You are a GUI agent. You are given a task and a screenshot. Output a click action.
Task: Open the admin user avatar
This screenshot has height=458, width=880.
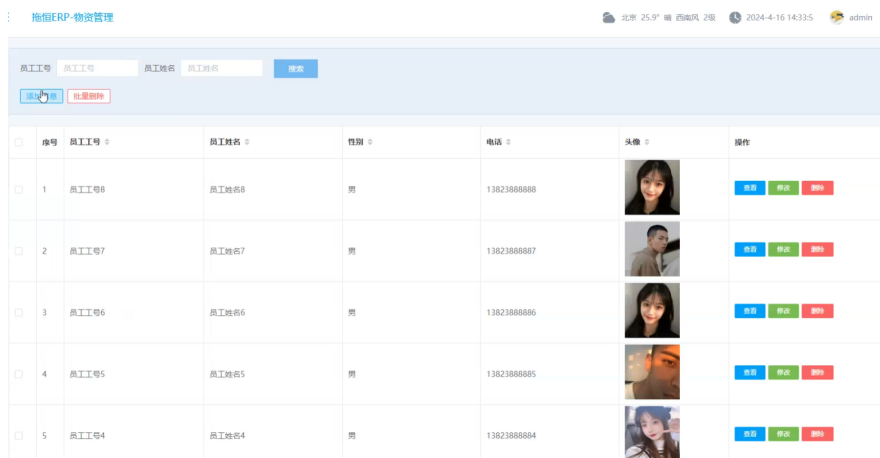(x=837, y=17)
